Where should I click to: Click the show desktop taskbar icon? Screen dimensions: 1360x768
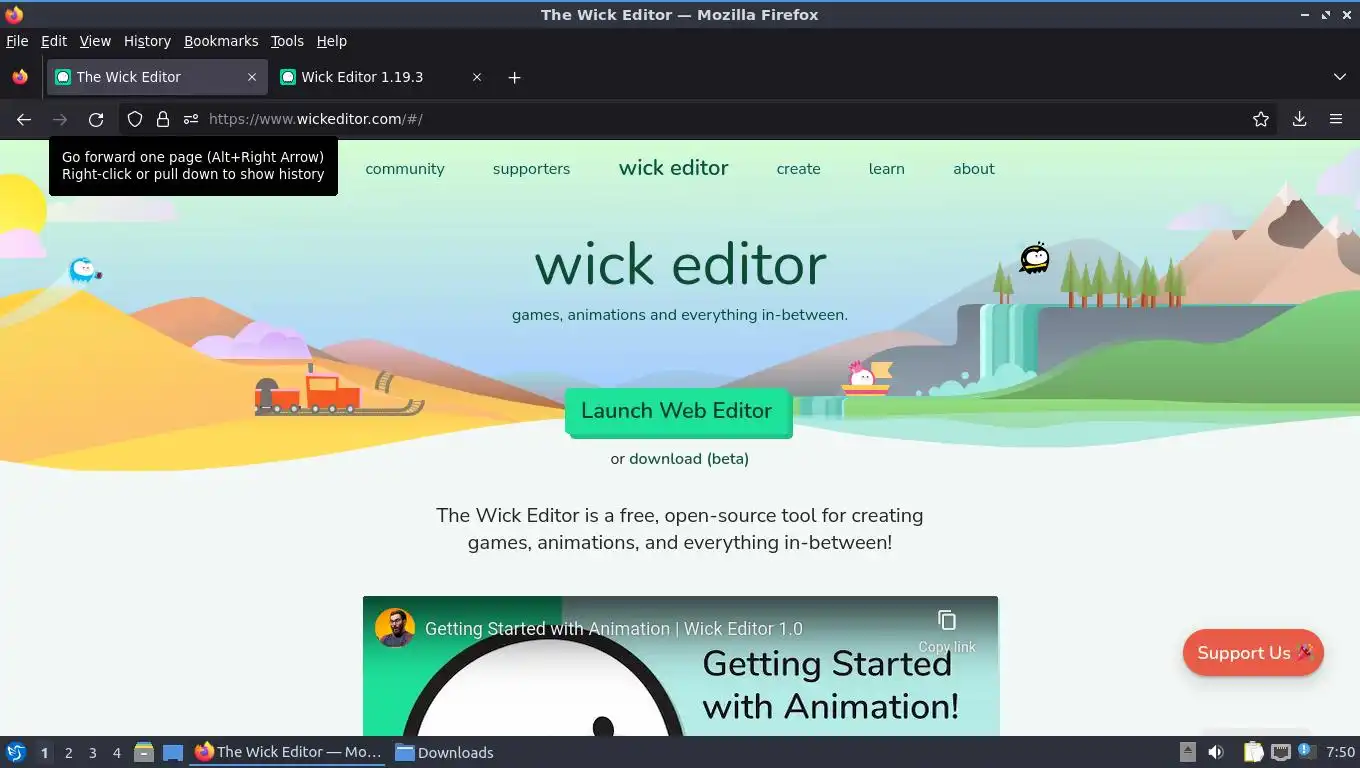pos(173,752)
